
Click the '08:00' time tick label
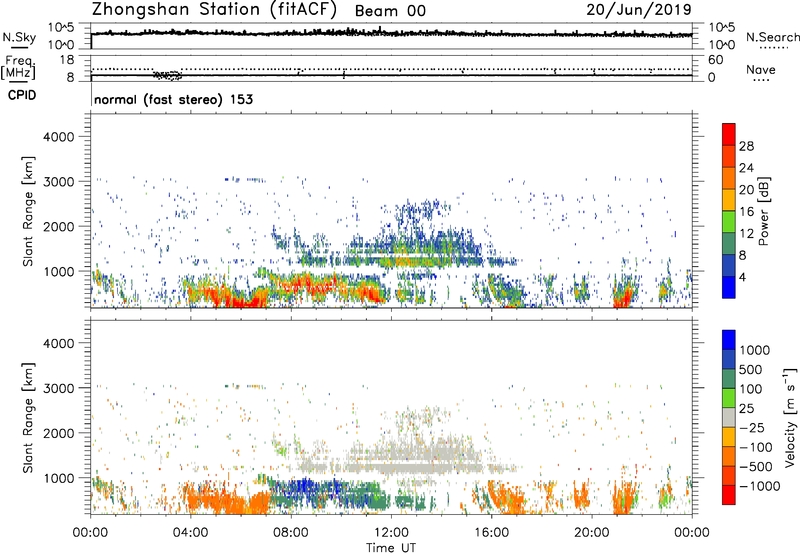(291, 533)
